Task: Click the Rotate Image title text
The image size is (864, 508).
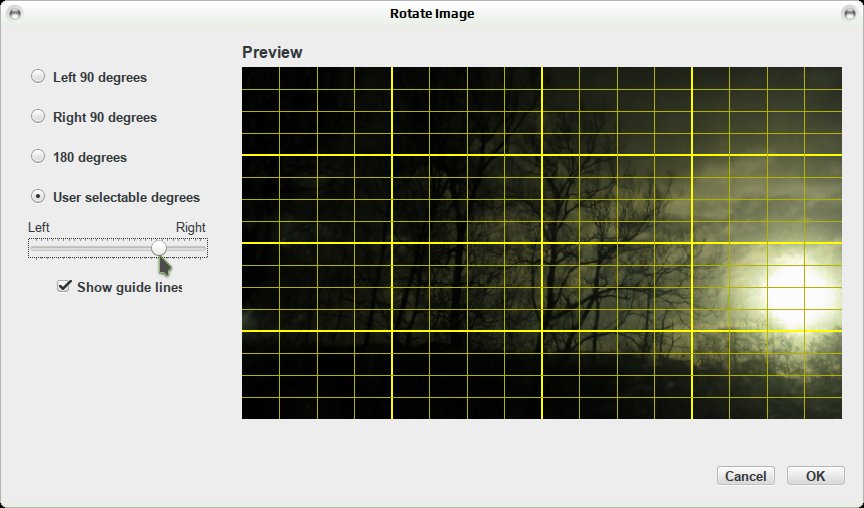Action: click(432, 14)
